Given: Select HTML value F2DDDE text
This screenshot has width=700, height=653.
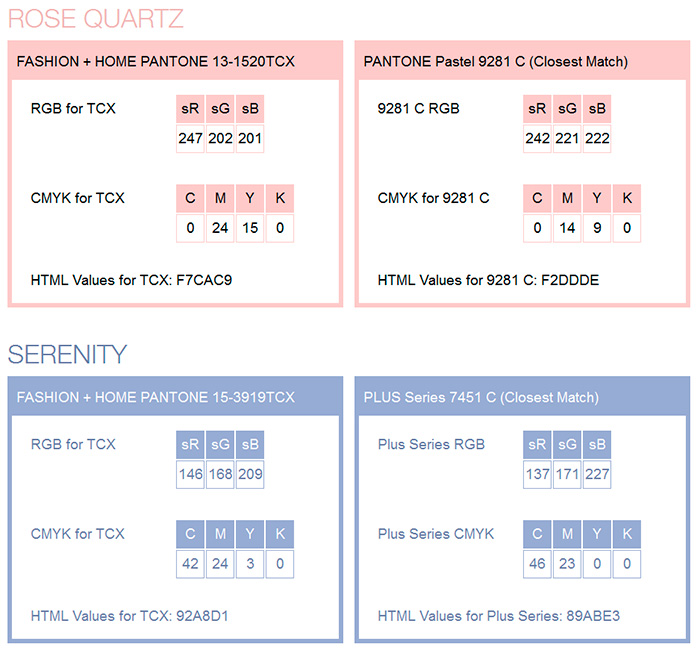Looking at the screenshot, I should [570, 280].
